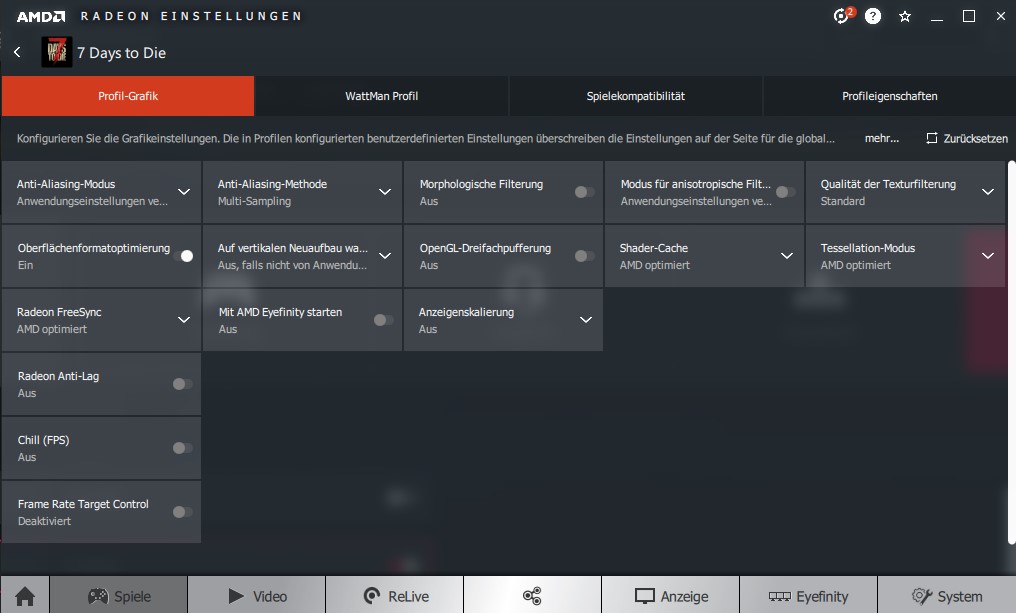The image size is (1016, 613).
Task: Expand Anzeigenskalierung dropdown
Action: (586, 320)
